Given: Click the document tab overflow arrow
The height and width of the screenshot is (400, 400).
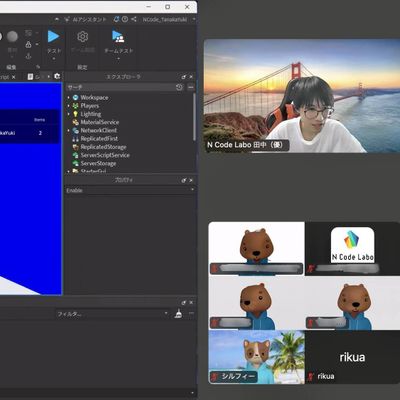Looking at the screenshot, I should pyautogui.click(x=49, y=77).
